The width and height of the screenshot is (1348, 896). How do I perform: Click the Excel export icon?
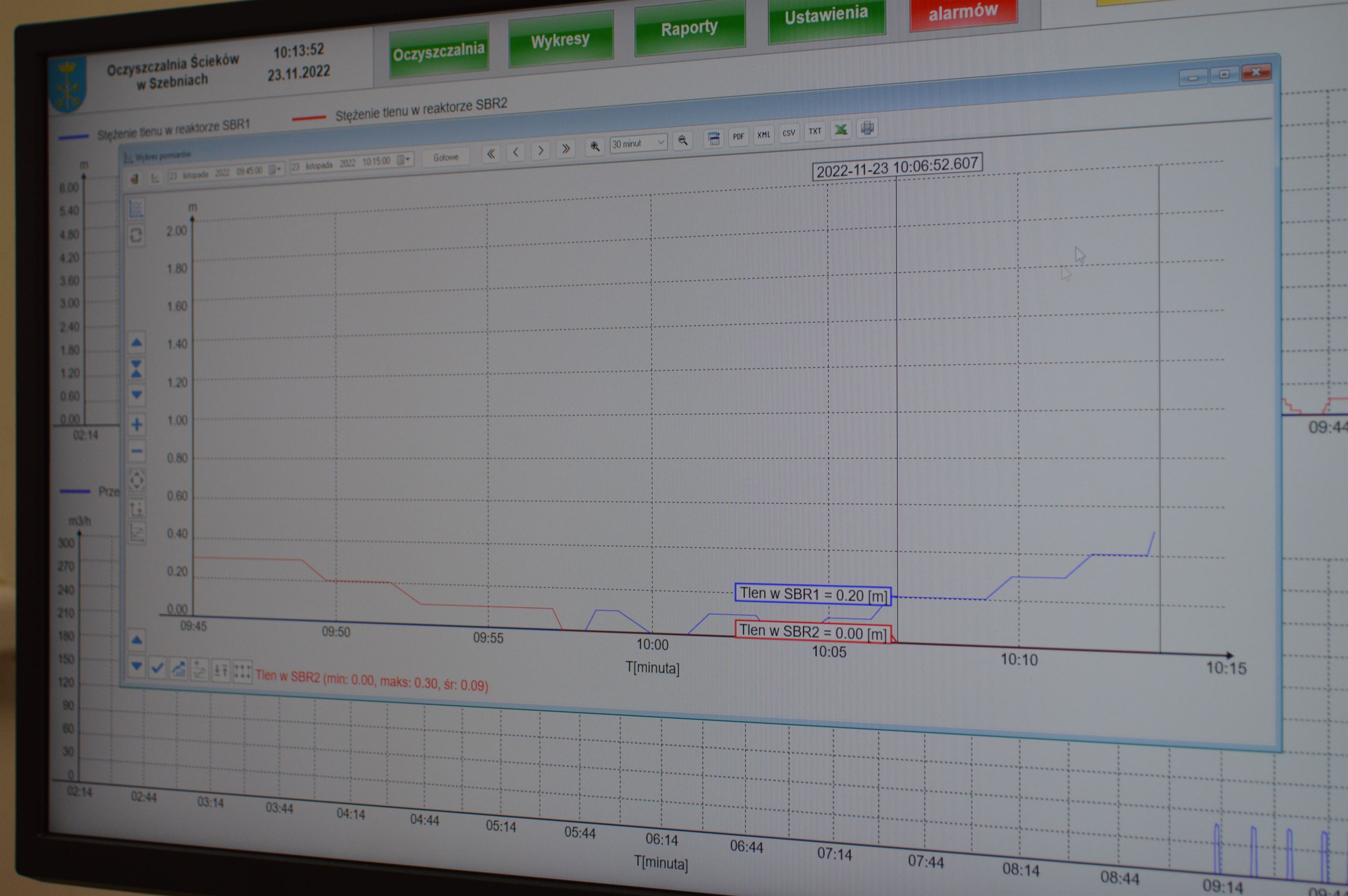pyautogui.click(x=840, y=130)
